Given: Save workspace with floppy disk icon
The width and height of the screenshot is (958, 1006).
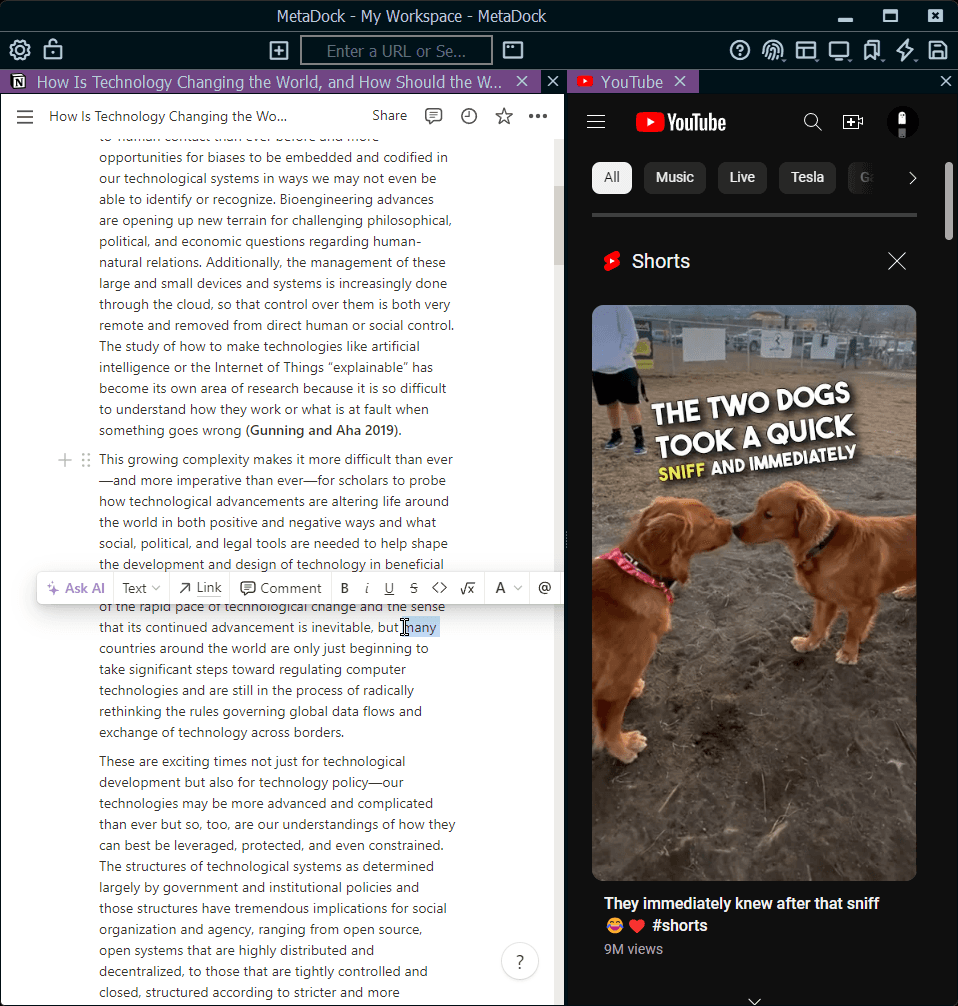Looking at the screenshot, I should (938, 50).
